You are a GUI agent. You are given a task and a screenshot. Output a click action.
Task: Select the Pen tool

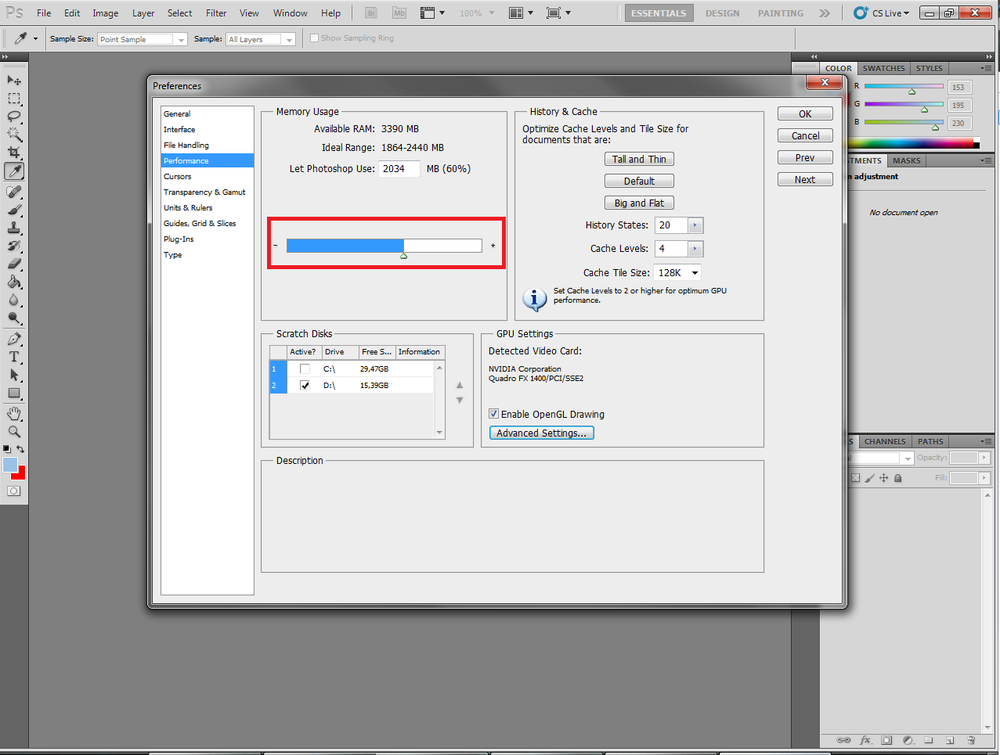15,339
